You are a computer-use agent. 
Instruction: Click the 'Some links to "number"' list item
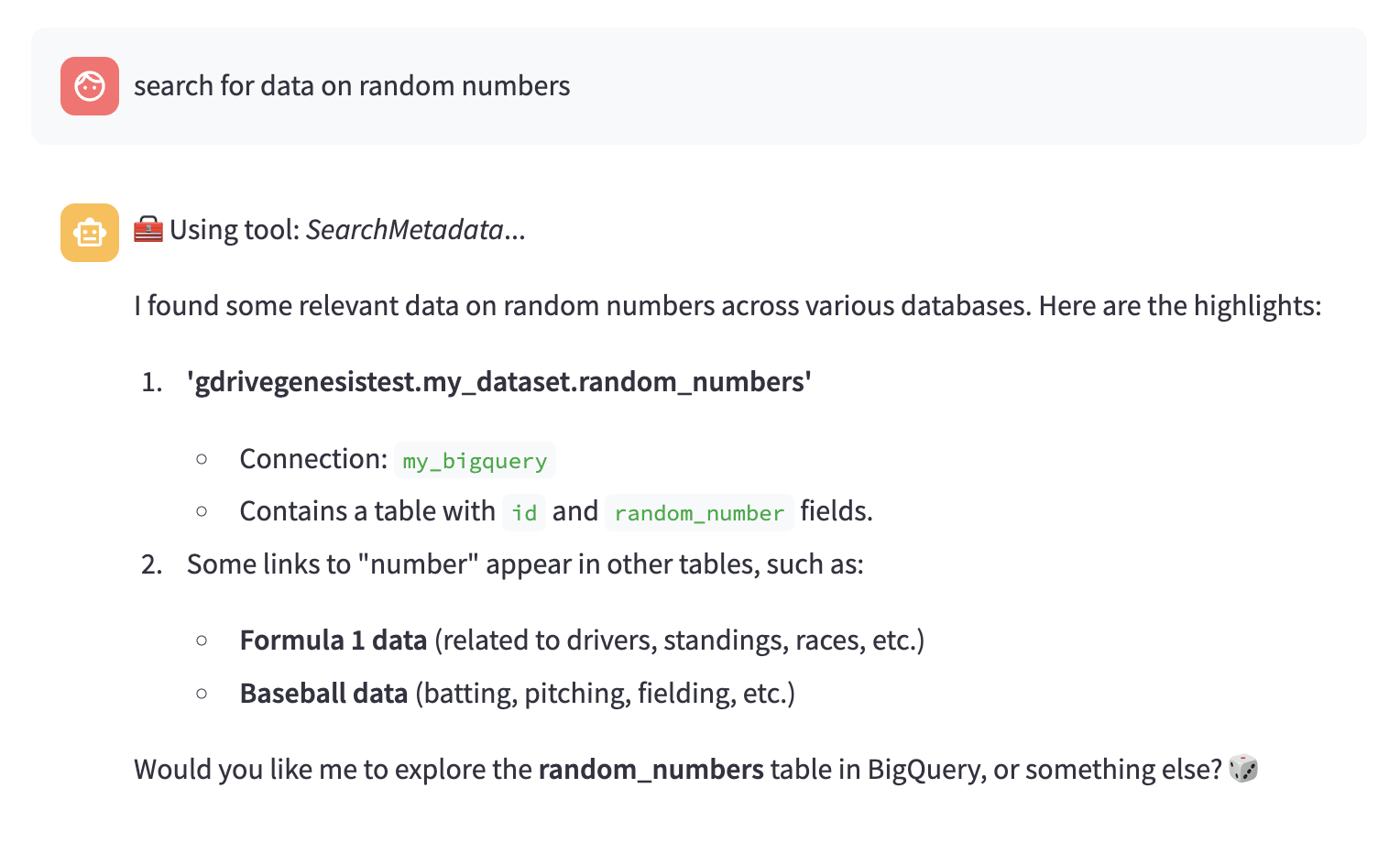click(x=525, y=564)
